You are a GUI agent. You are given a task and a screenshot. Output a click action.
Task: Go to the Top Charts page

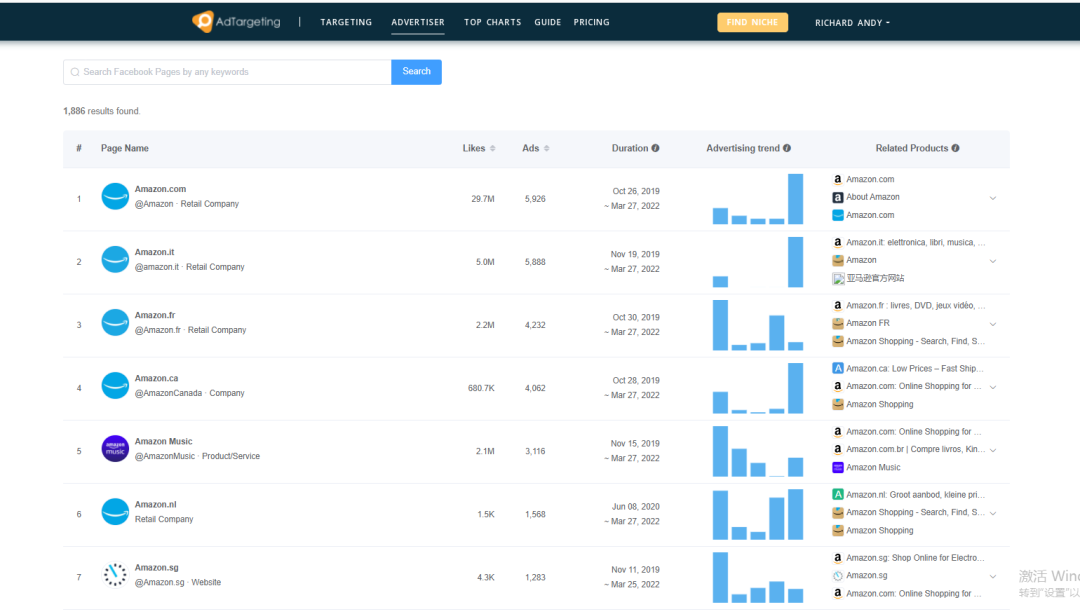tap(492, 22)
